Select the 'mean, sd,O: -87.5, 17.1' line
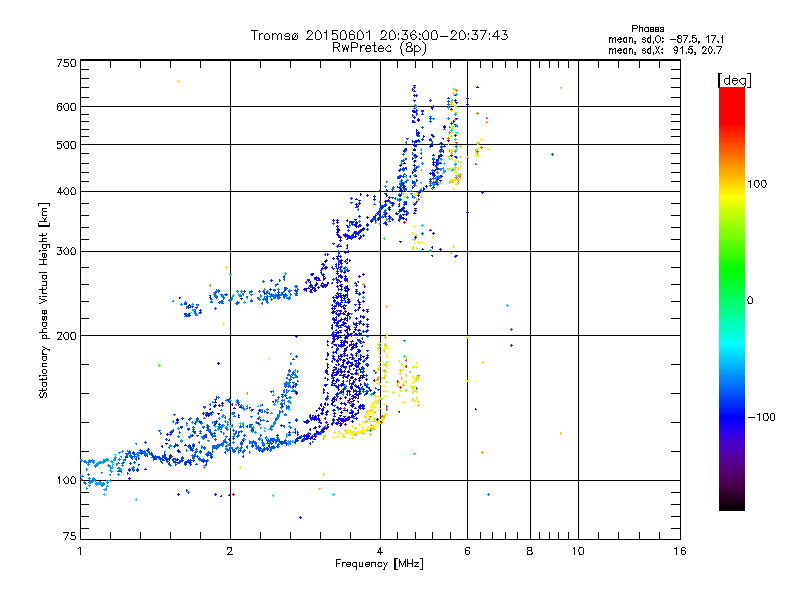 pos(666,39)
